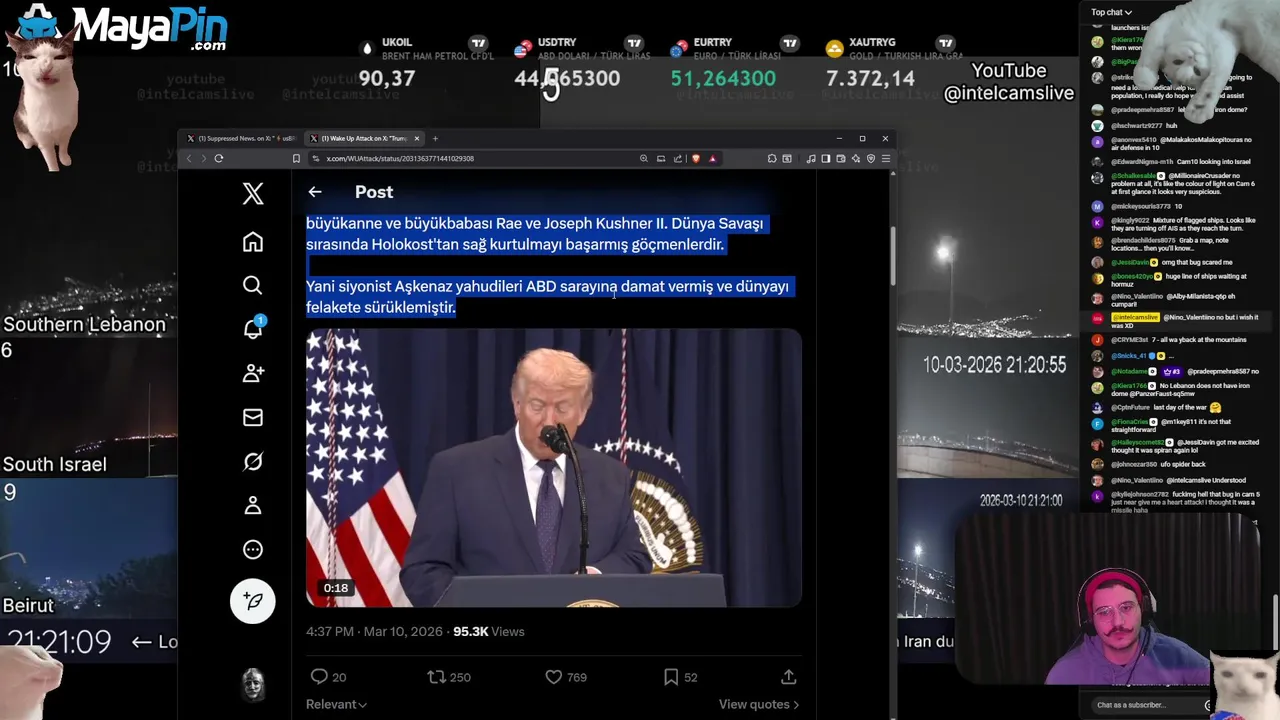Open the Follow people sidebar icon
The width and height of the screenshot is (1280, 720).
tap(253, 373)
